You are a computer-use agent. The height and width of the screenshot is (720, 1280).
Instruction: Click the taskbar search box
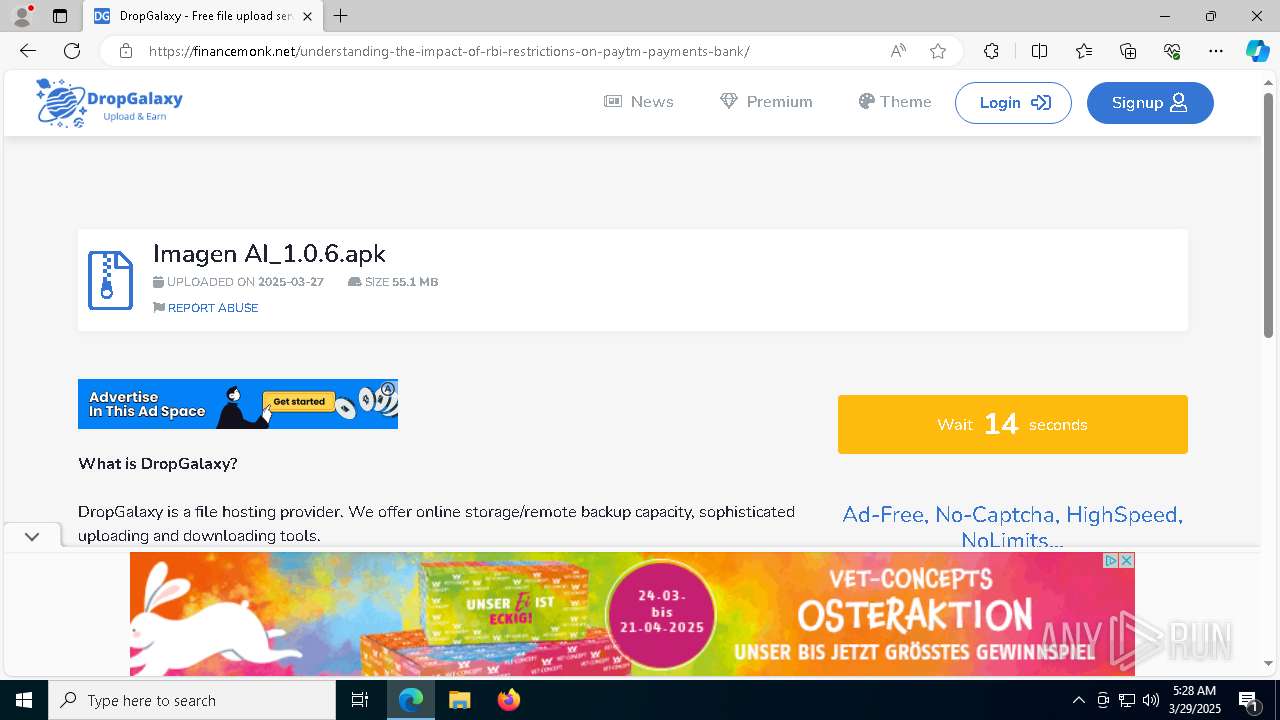click(192, 700)
